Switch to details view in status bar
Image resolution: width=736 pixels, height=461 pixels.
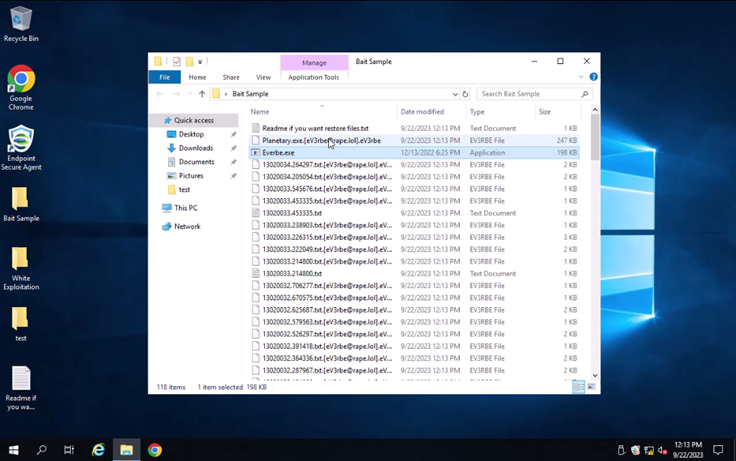578,387
